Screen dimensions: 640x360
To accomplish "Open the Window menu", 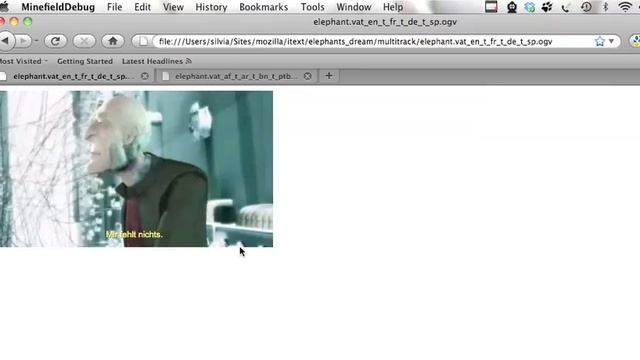I will [353, 7].
